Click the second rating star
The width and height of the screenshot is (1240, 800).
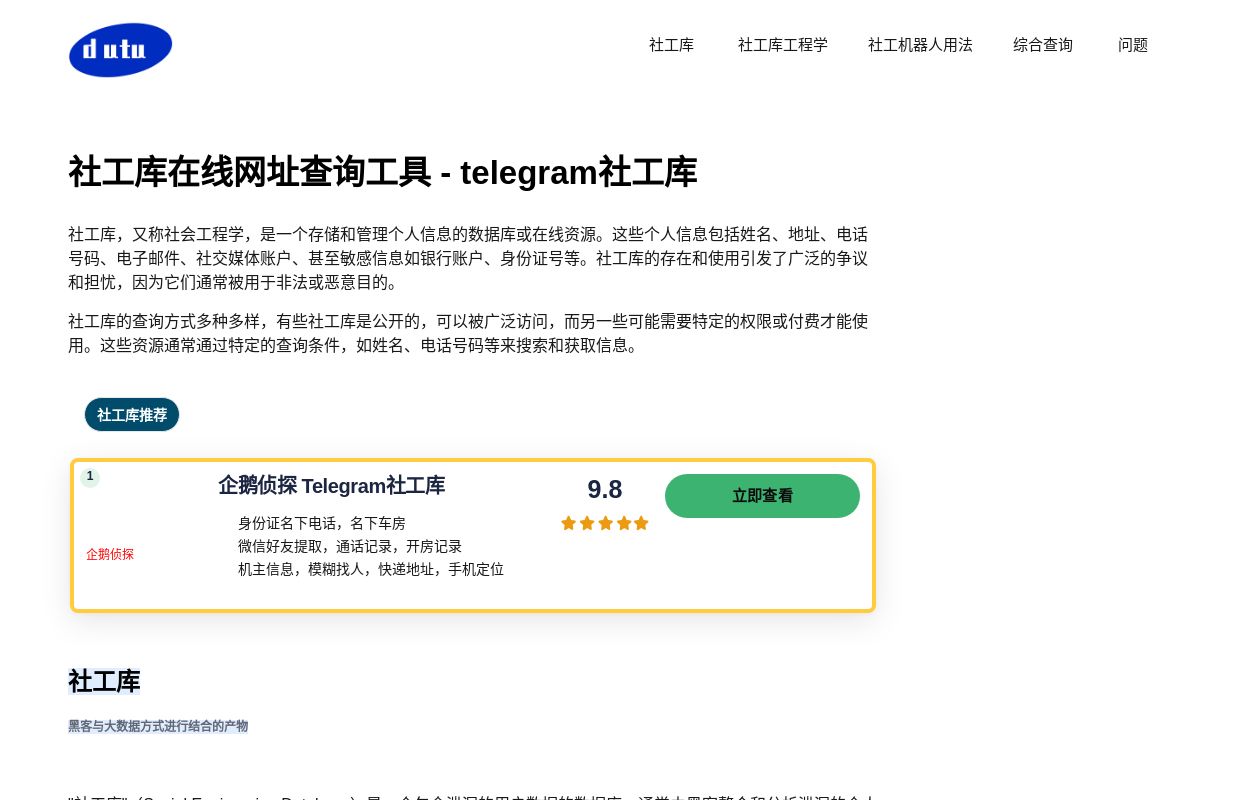click(587, 523)
